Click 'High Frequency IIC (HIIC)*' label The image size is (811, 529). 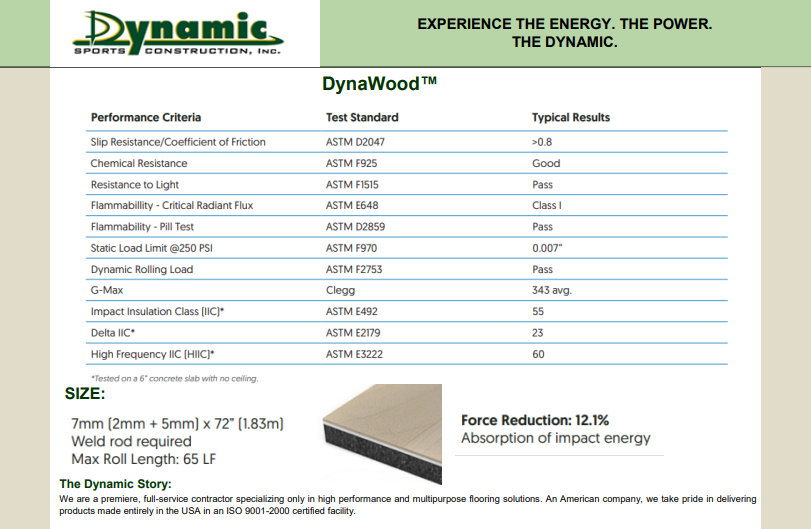[x=153, y=354]
